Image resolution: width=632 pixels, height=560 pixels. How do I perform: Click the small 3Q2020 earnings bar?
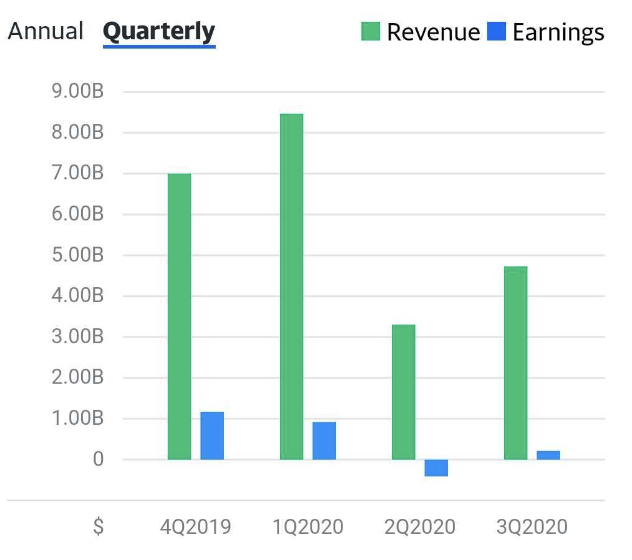(548, 455)
